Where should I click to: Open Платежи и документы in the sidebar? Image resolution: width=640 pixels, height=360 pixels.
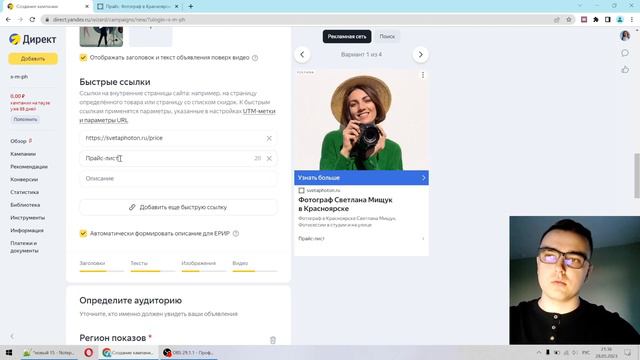[24, 247]
